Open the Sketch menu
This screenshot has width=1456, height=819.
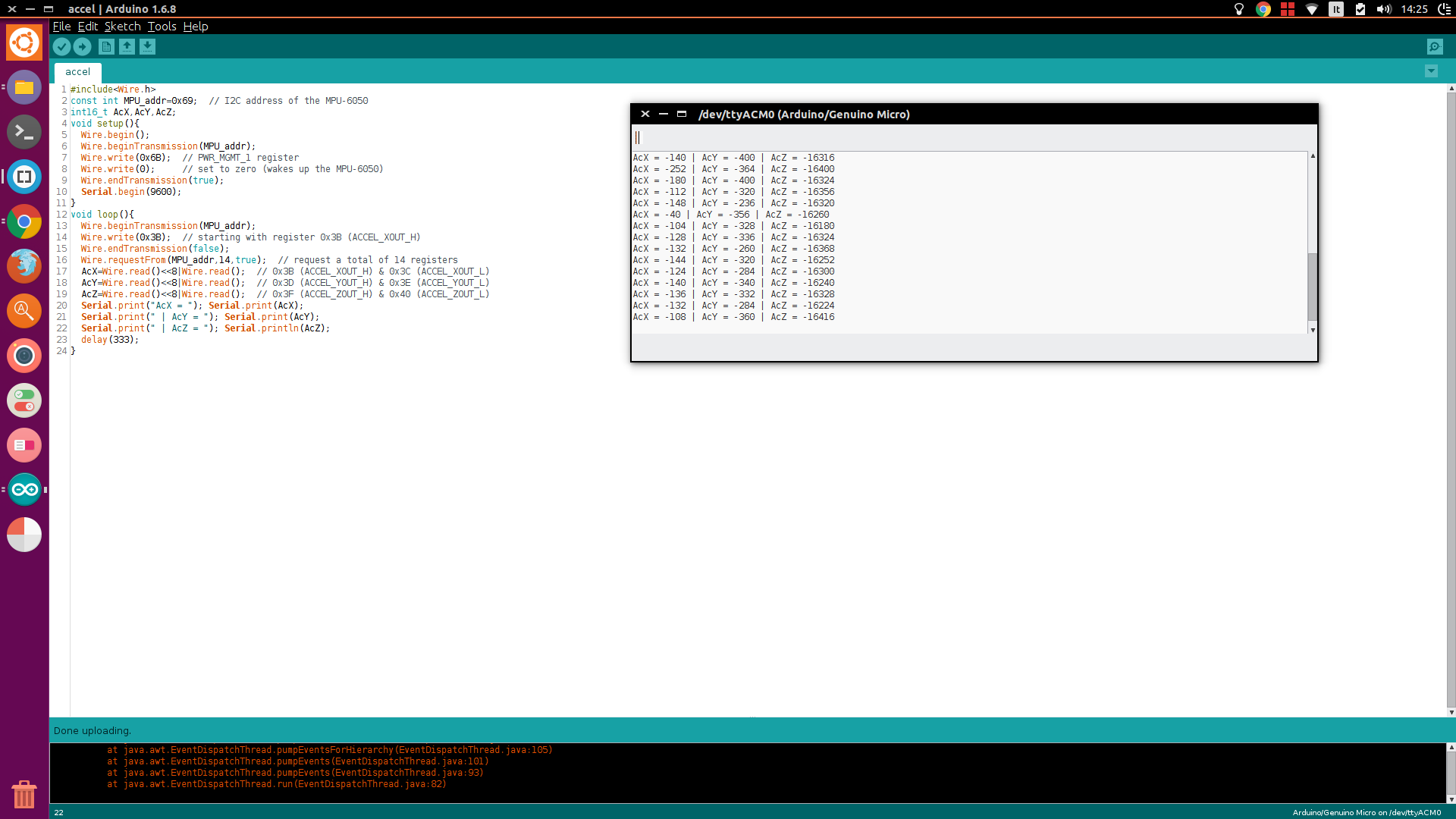(122, 27)
